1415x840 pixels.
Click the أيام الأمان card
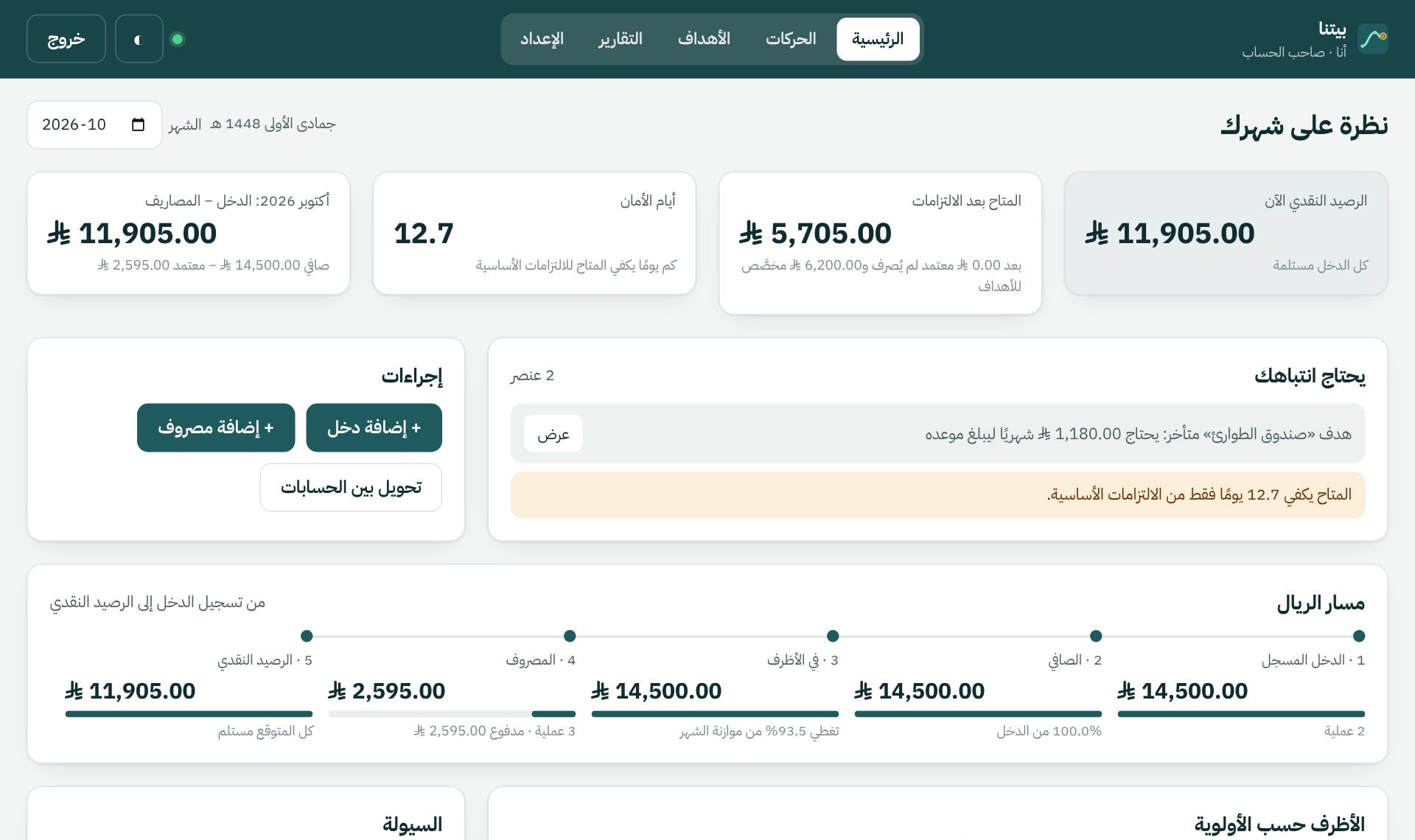click(x=534, y=234)
